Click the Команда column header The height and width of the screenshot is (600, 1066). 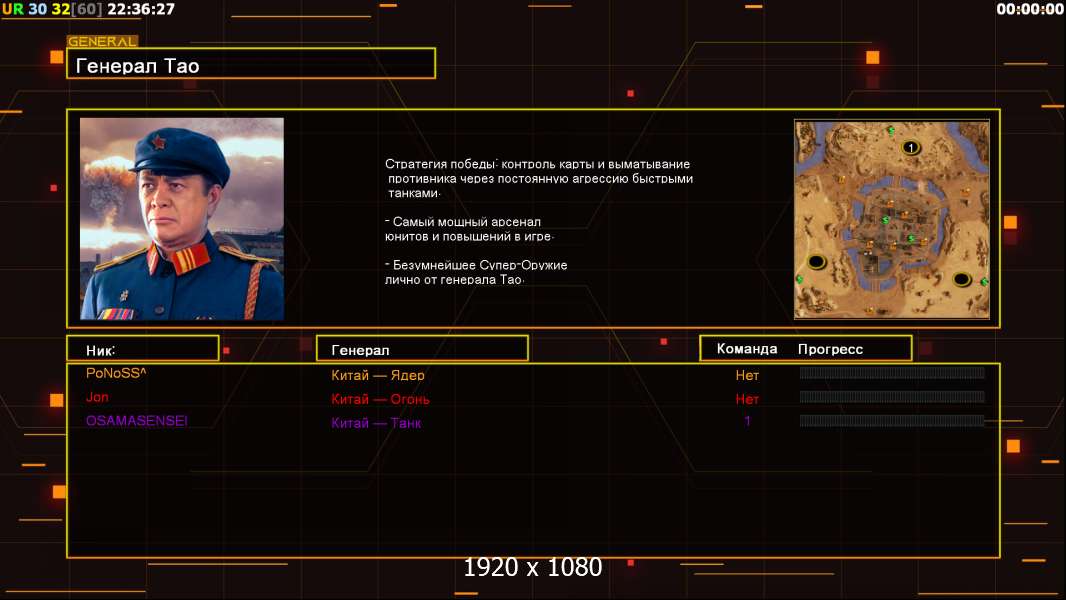(x=746, y=349)
